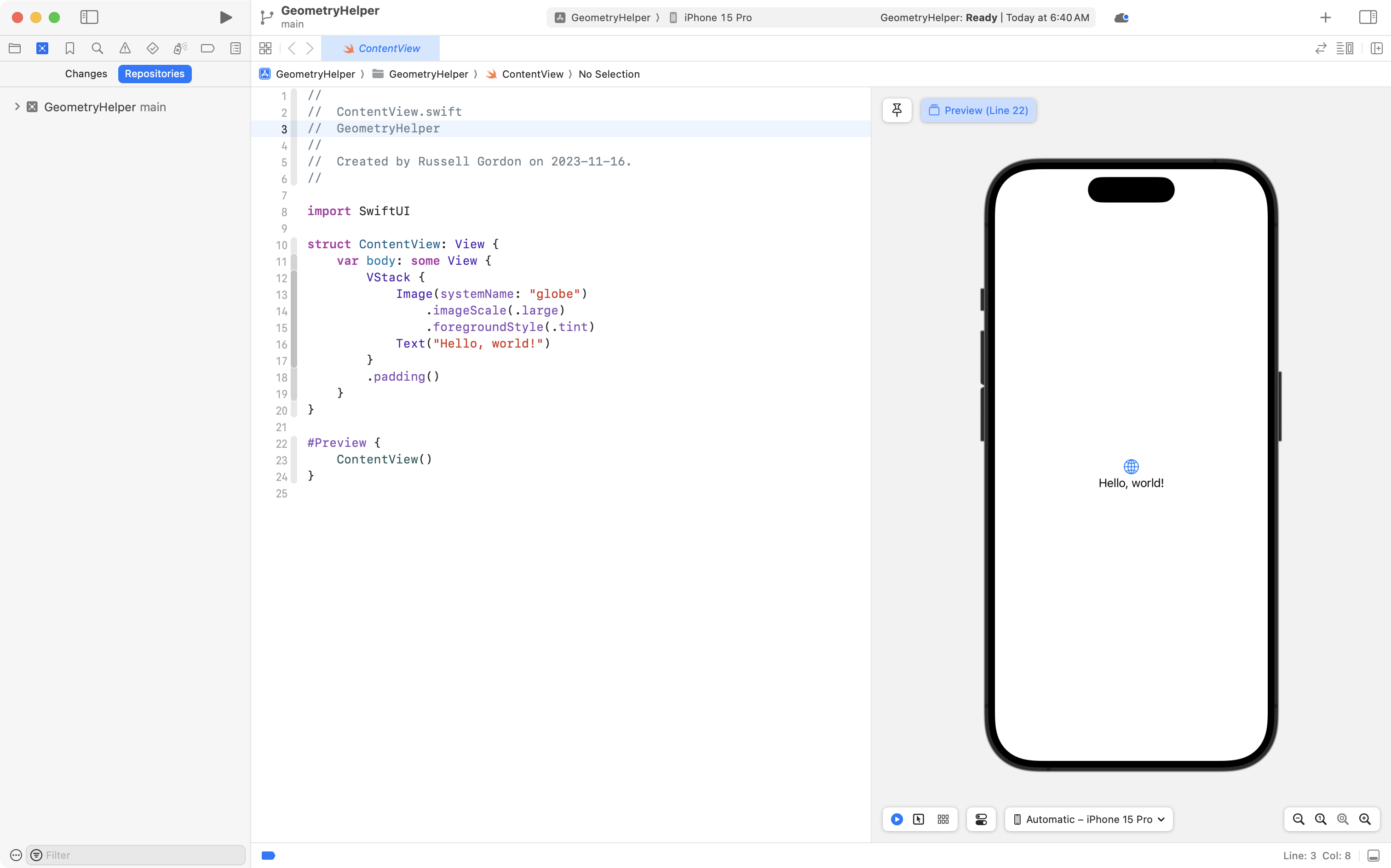Open the Project navigator
Viewport: 1391px width, 868px height.
pyautogui.click(x=15, y=48)
